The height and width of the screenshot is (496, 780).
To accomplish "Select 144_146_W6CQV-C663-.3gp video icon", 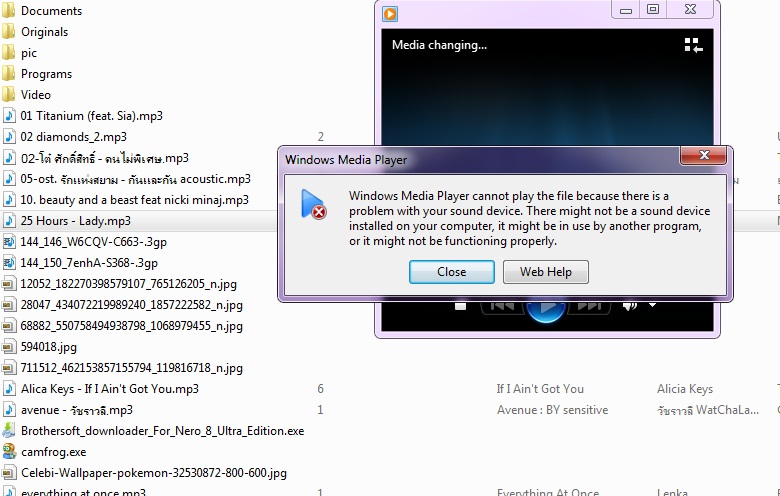I will point(8,242).
